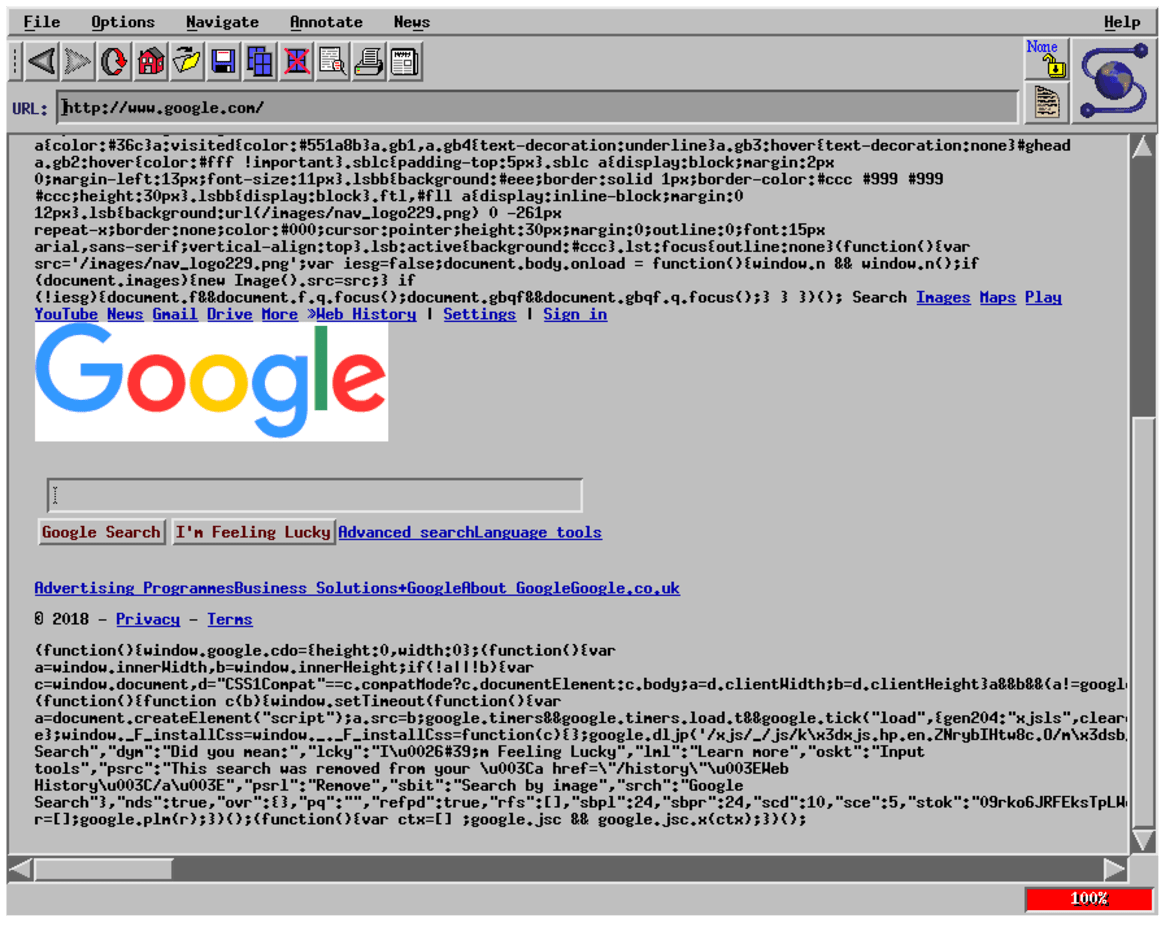Open the Navigate menu
This screenshot has height=927, width=1170.
coord(222,22)
